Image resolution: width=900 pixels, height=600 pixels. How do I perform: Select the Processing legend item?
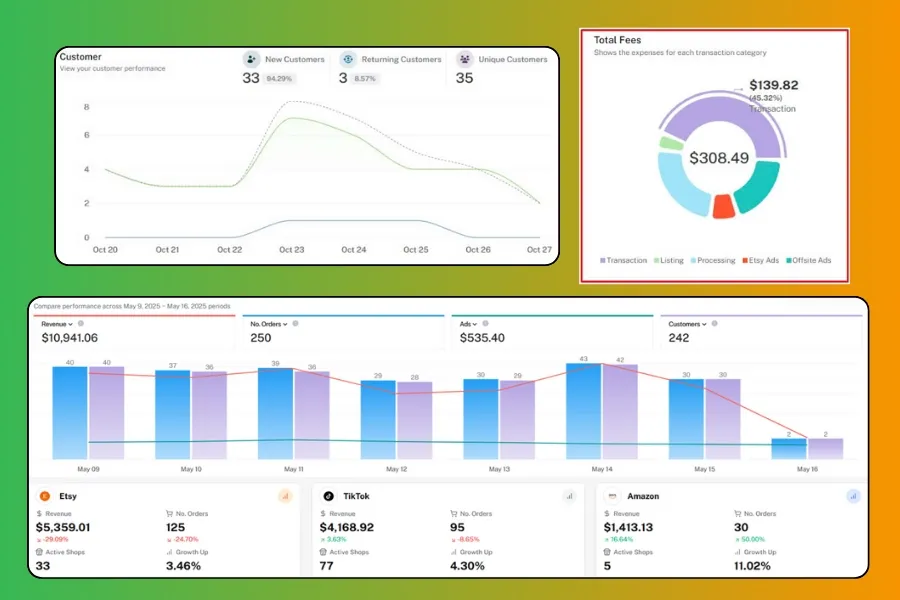tap(712, 261)
